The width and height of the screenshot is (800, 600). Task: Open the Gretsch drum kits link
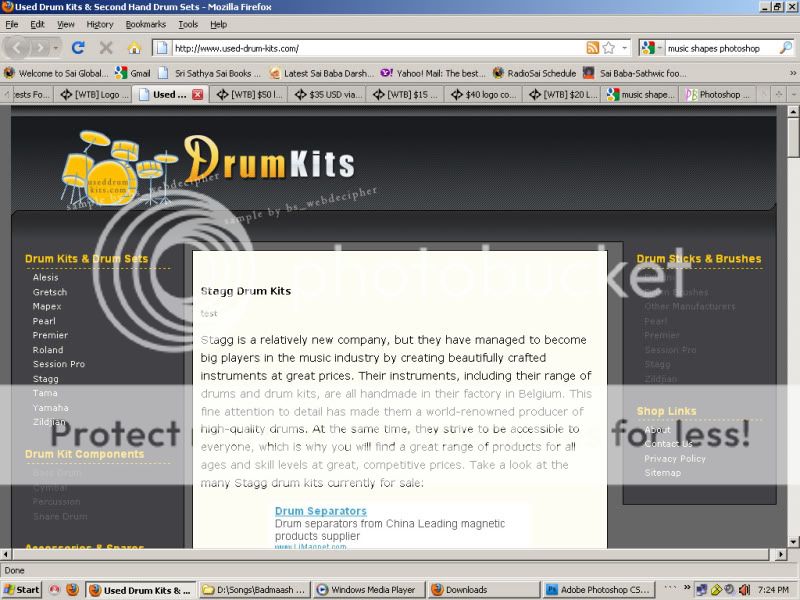pyautogui.click(x=50, y=292)
